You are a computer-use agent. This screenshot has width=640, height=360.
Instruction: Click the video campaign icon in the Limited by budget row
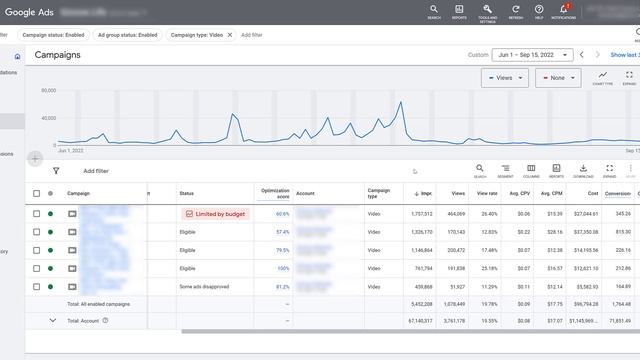point(72,213)
